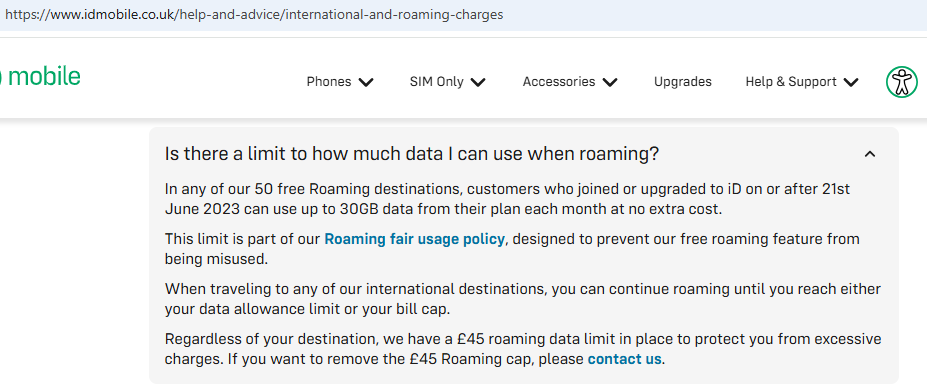927x391 pixels.
Task: Click the 30GB data limit paragraph
Action: click(x=507, y=199)
